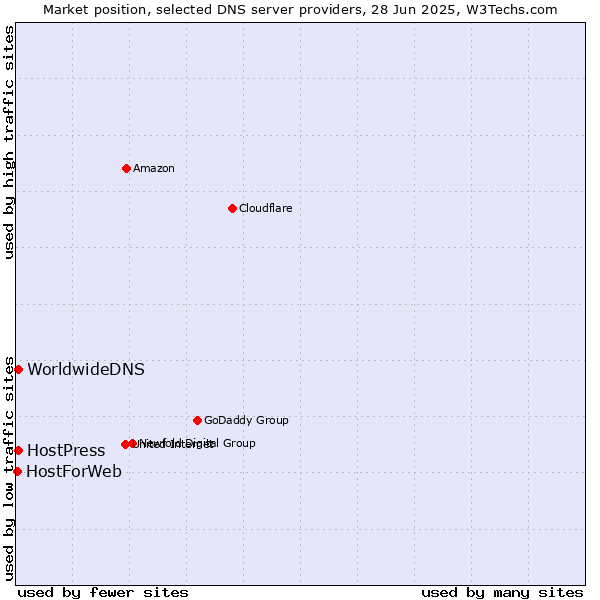Screen dimensions: 600x600
Task: Click the GoDaddy Group red data point
Action: tap(197, 421)
